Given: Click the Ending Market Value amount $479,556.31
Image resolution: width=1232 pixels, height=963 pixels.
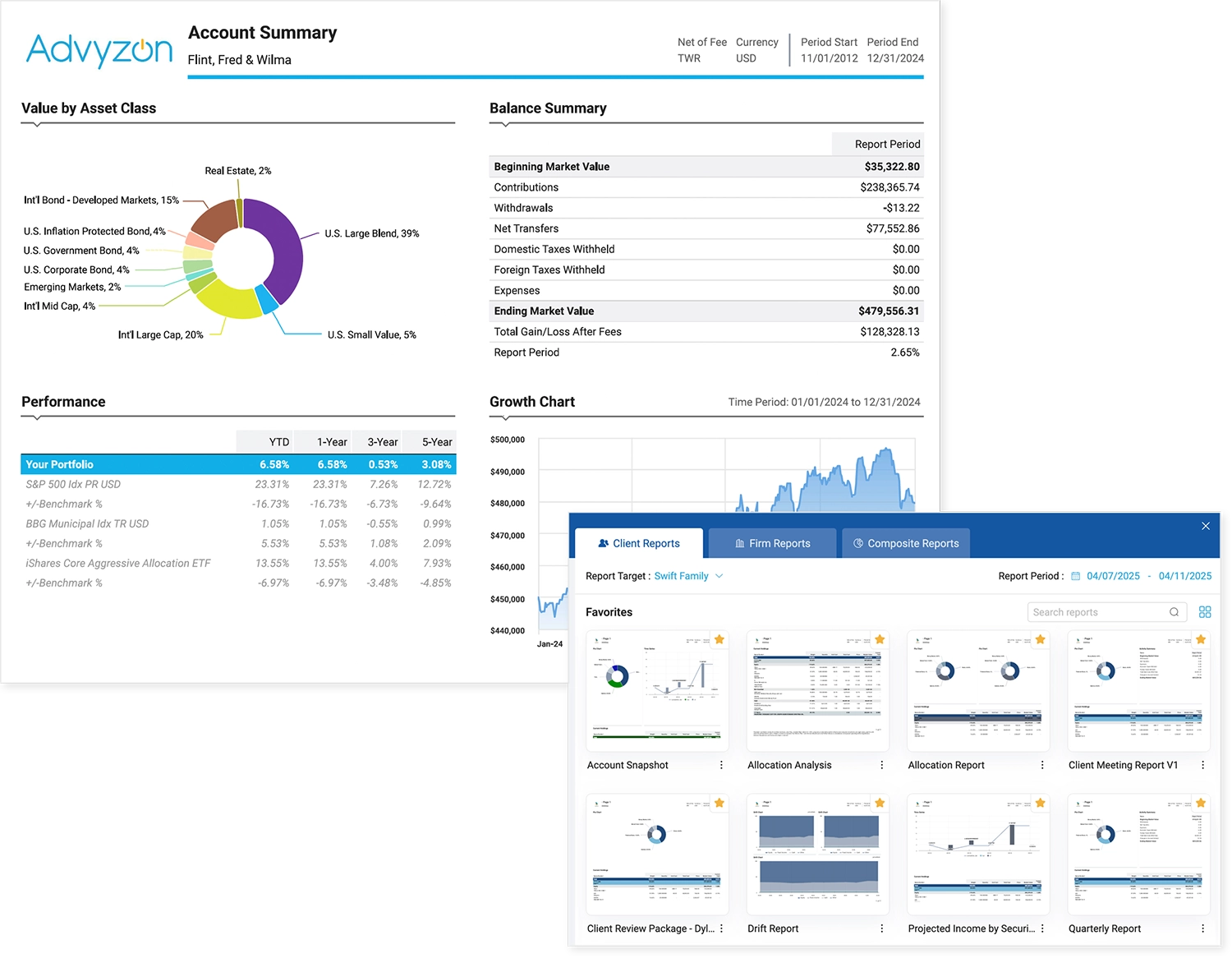Looking at the screenshot, I should (x=889, y=311).
